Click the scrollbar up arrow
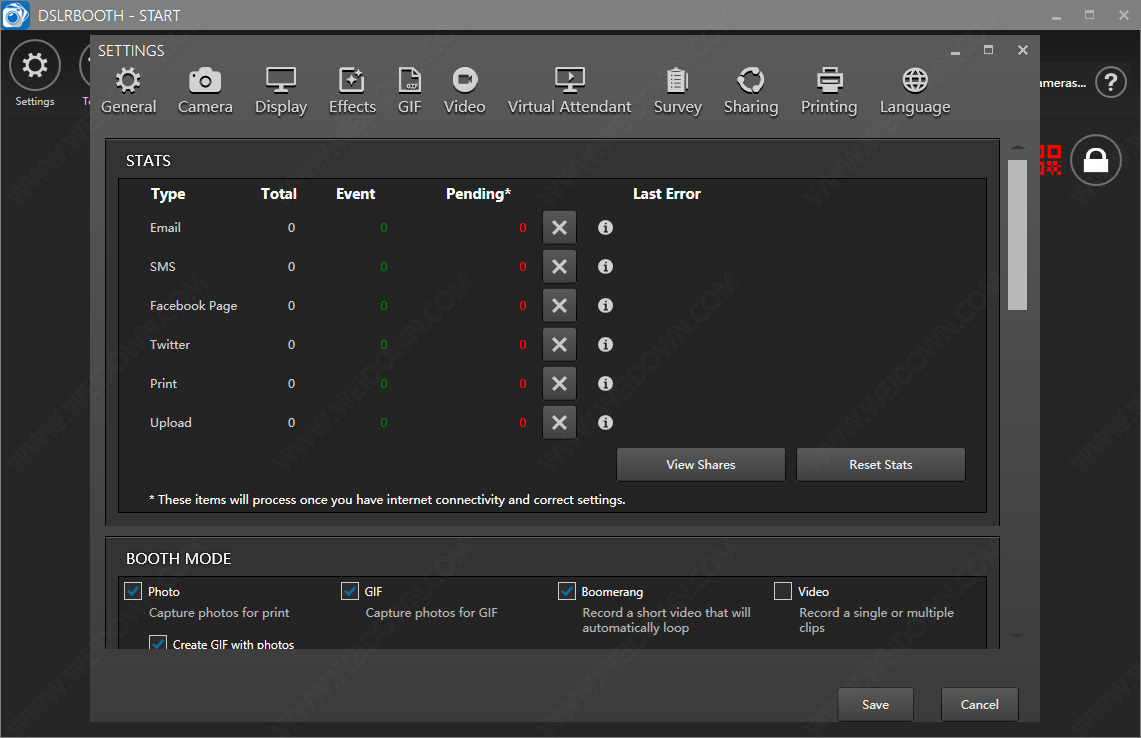This screenshot has width=1141, height=738. pyautogui.click(x=1017, y=148)
